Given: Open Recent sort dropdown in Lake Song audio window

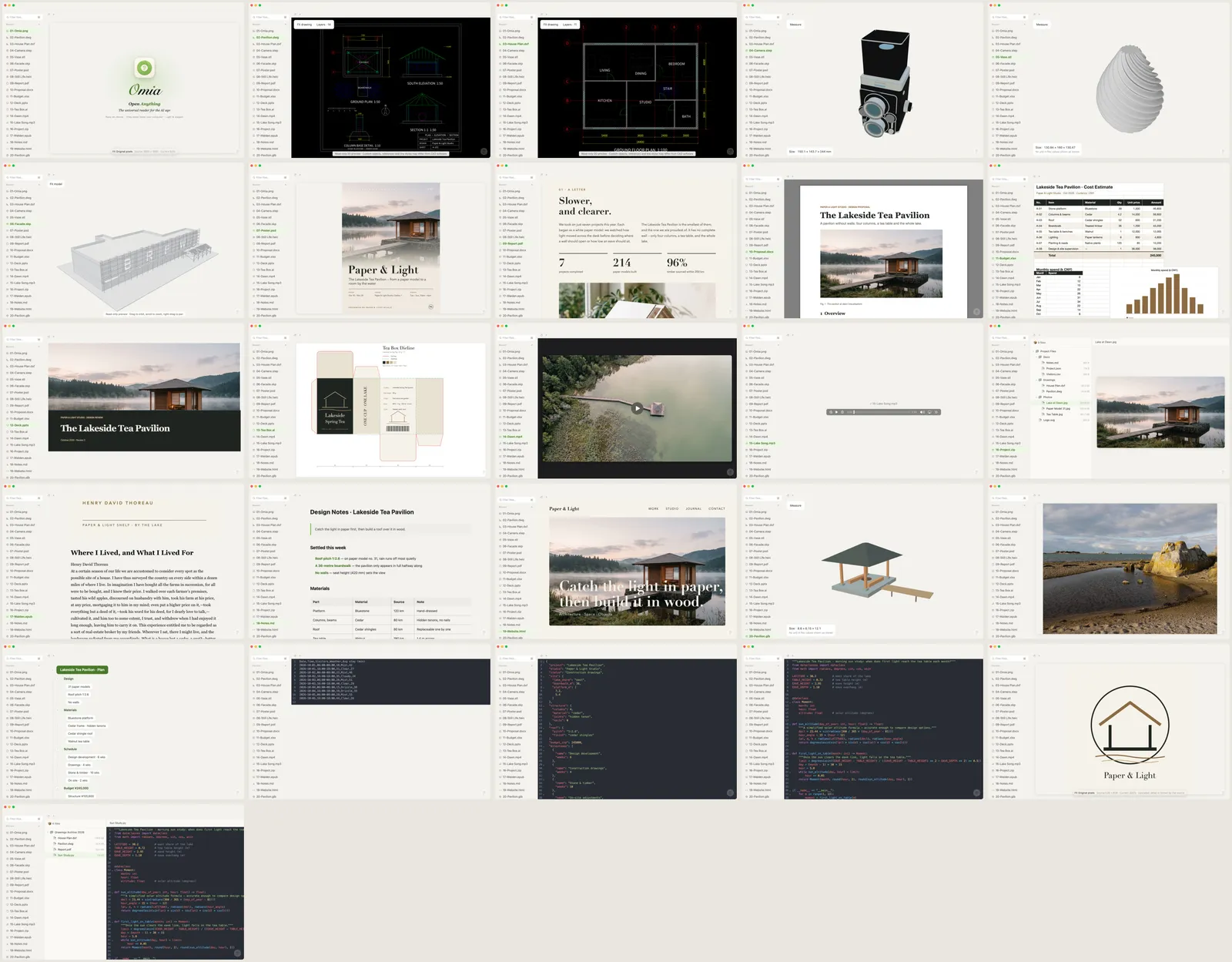Looking at the screenshot, I should [x=762, y=345].
